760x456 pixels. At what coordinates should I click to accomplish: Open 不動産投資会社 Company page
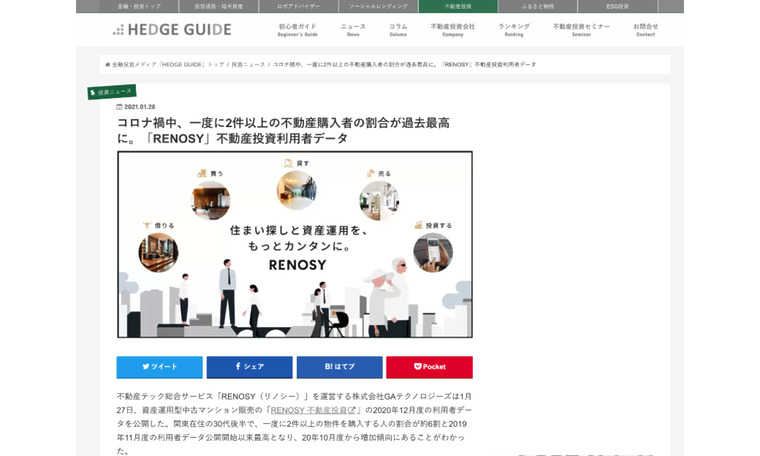[452, 29]
